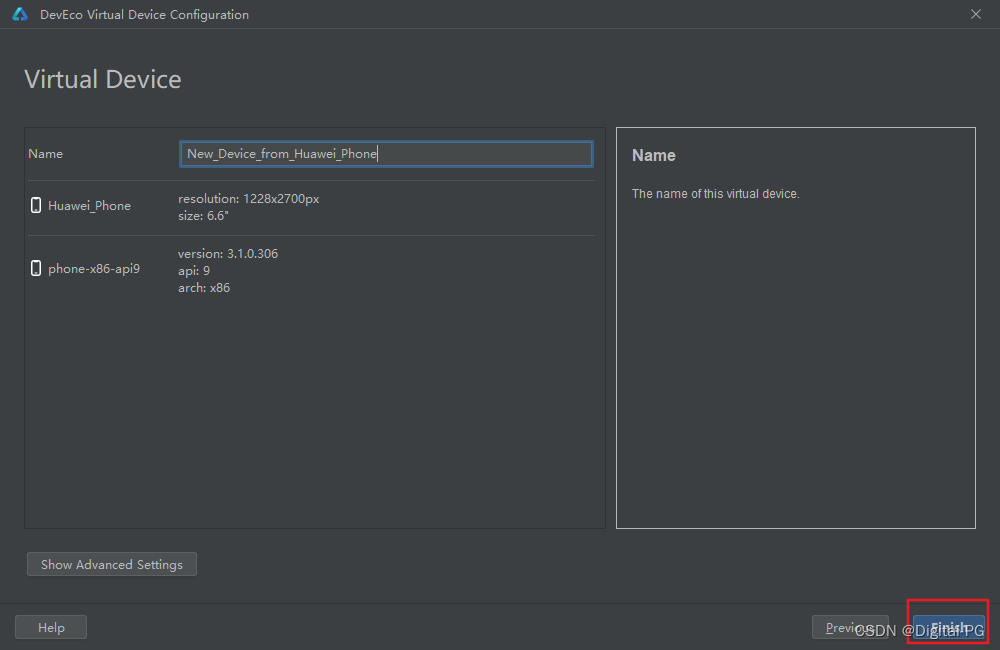This screenshot has height=650, width=1000.
Task: Open Show Advanced Settings
Action: pyautogui.click(x=112, y=565)
